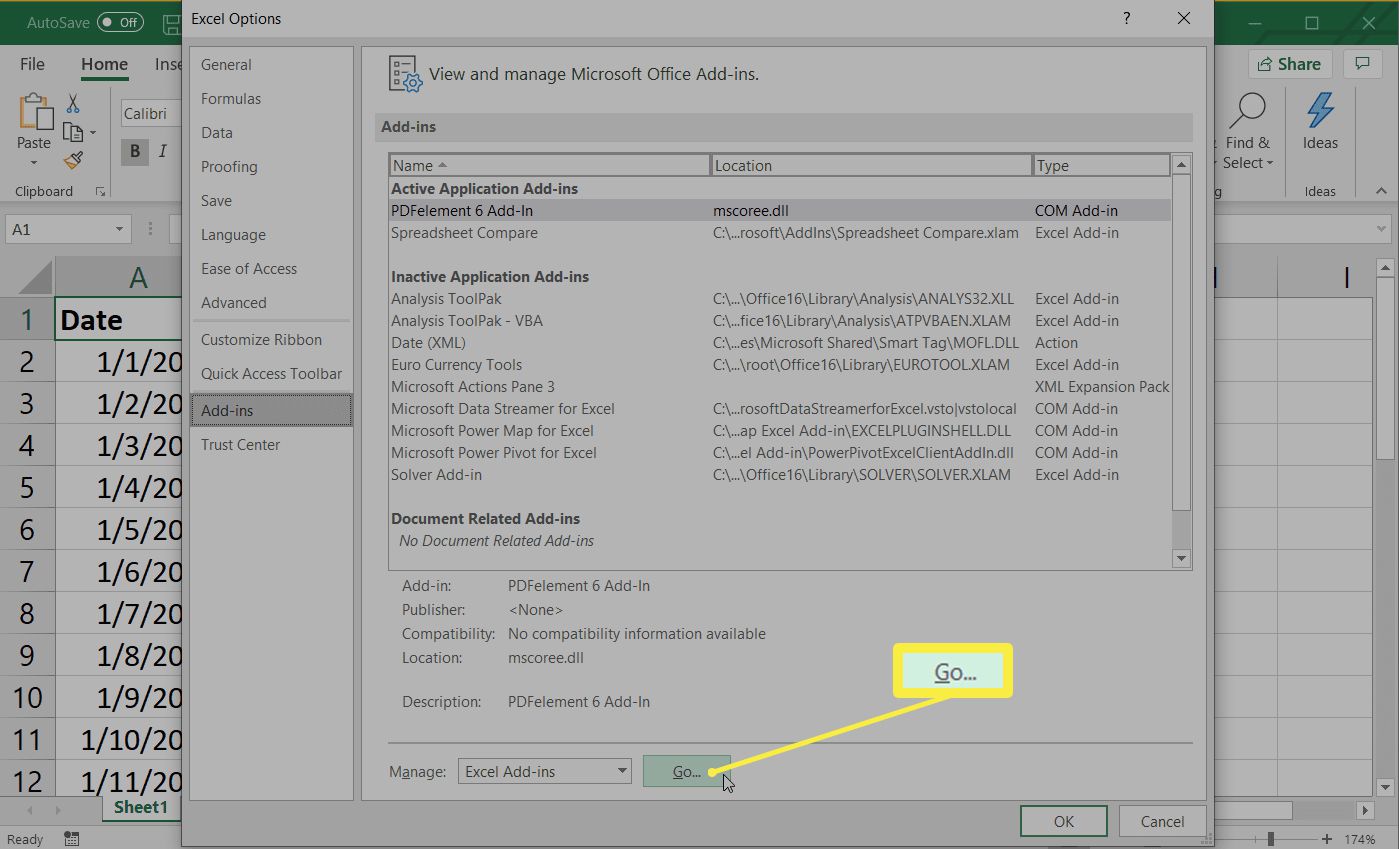Click add-ins list scroll down arrow
This screenshot has width=1399, height=849.
coord(1181,559)
